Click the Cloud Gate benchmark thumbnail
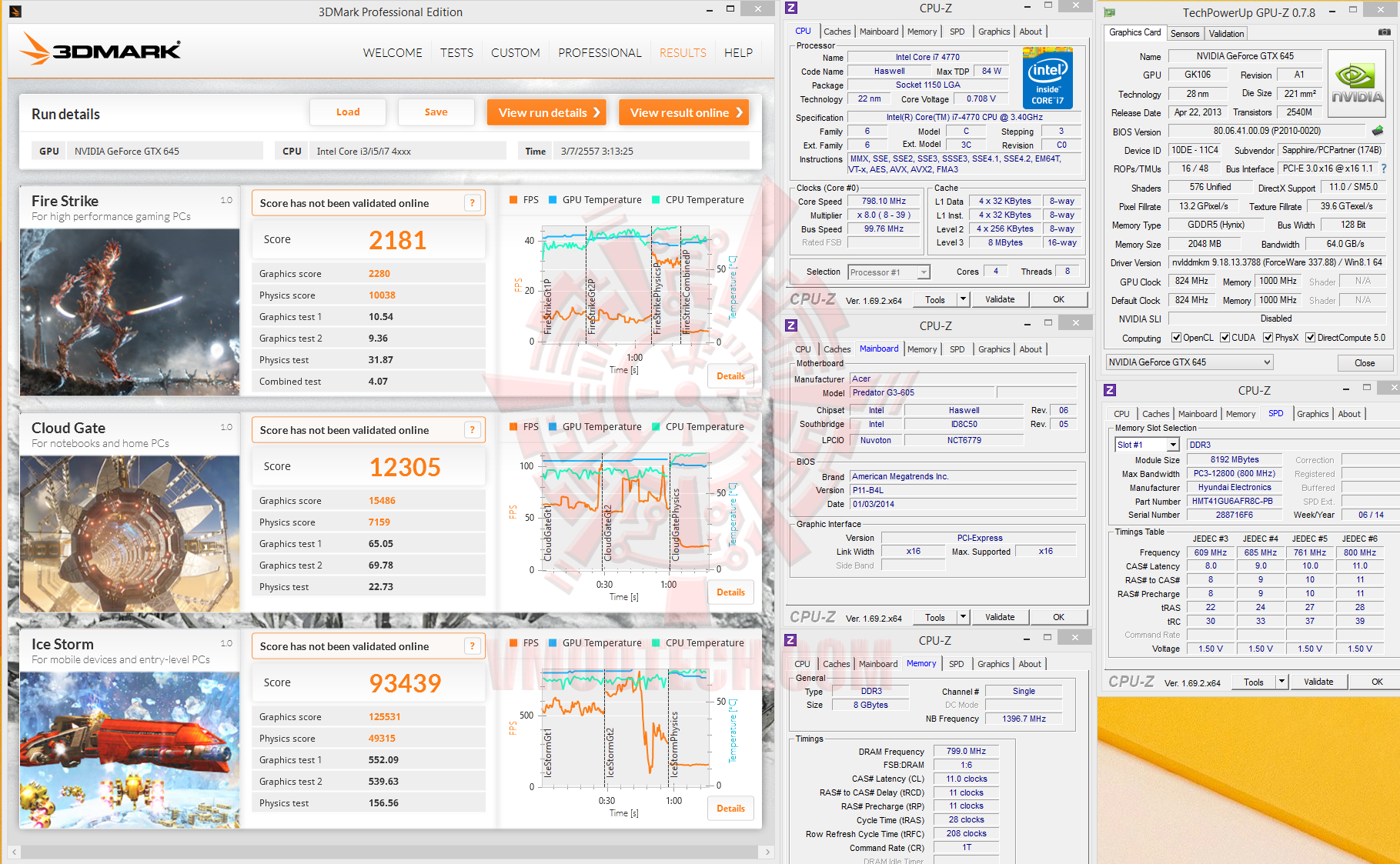 pos(130,534)
